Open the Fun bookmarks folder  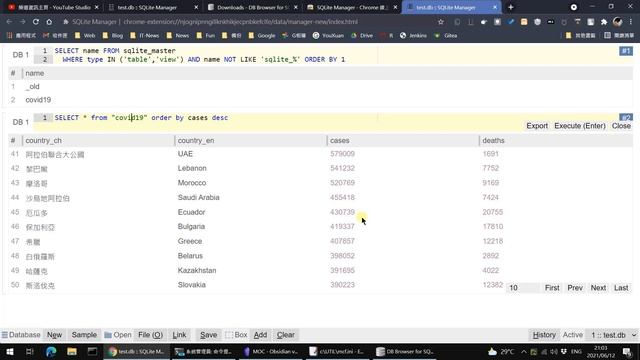tap(205, 36)
